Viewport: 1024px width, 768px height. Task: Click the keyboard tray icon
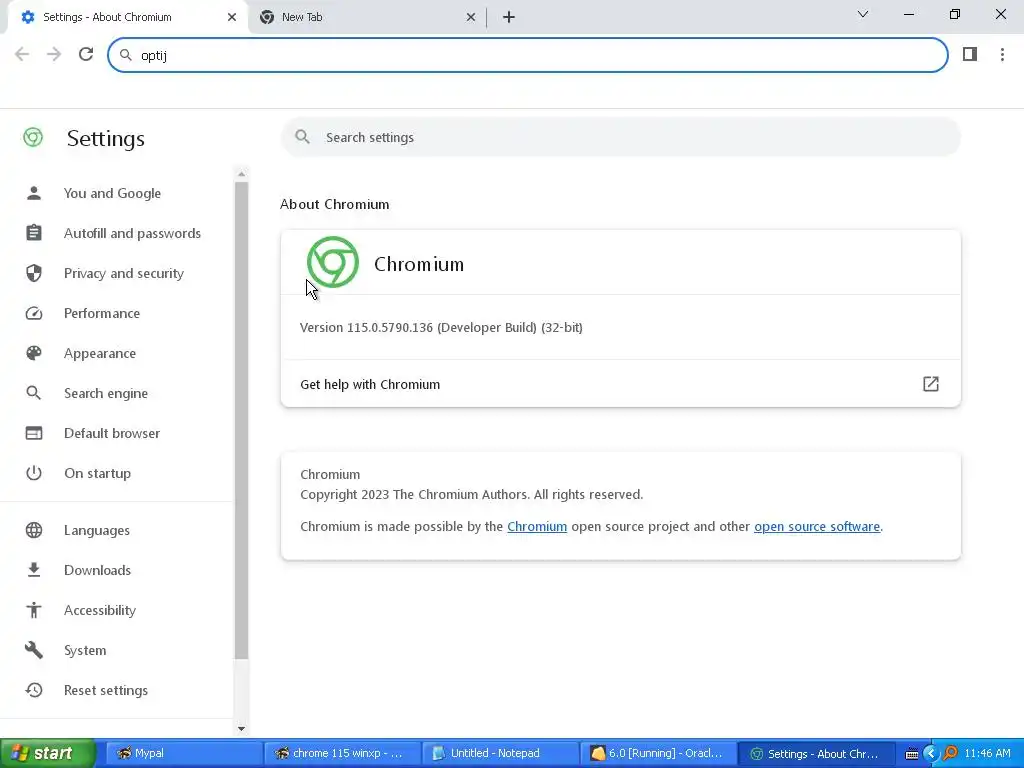point(912,754)
